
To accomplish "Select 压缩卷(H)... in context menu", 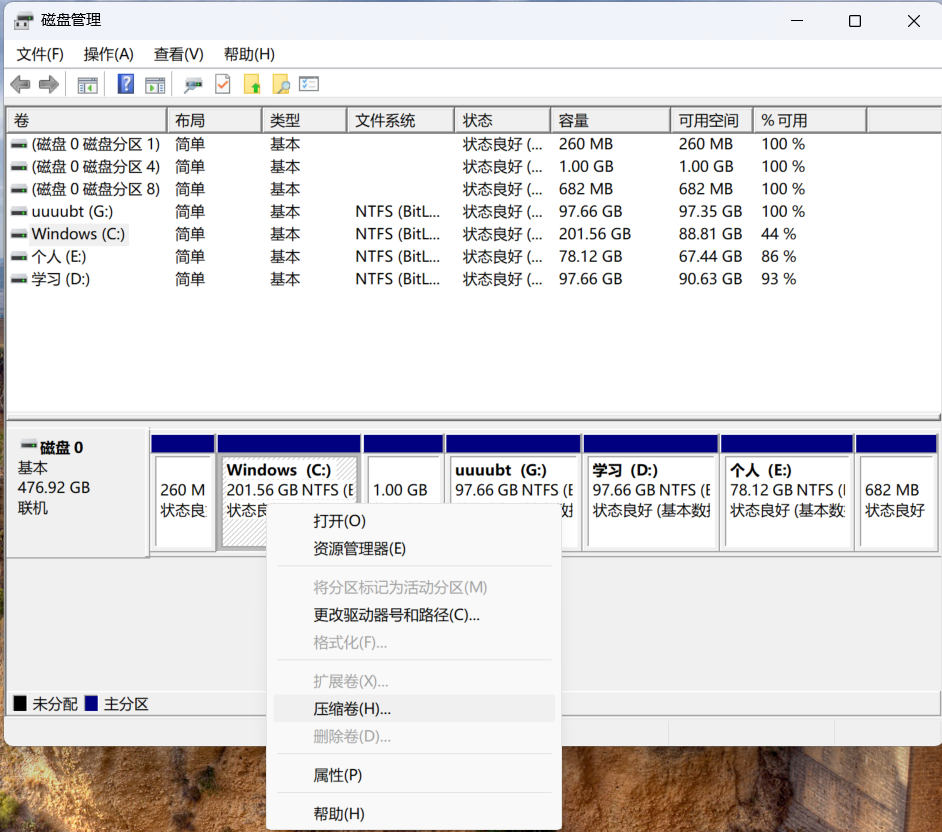I will pyautogui.click(x=413, y=709).
